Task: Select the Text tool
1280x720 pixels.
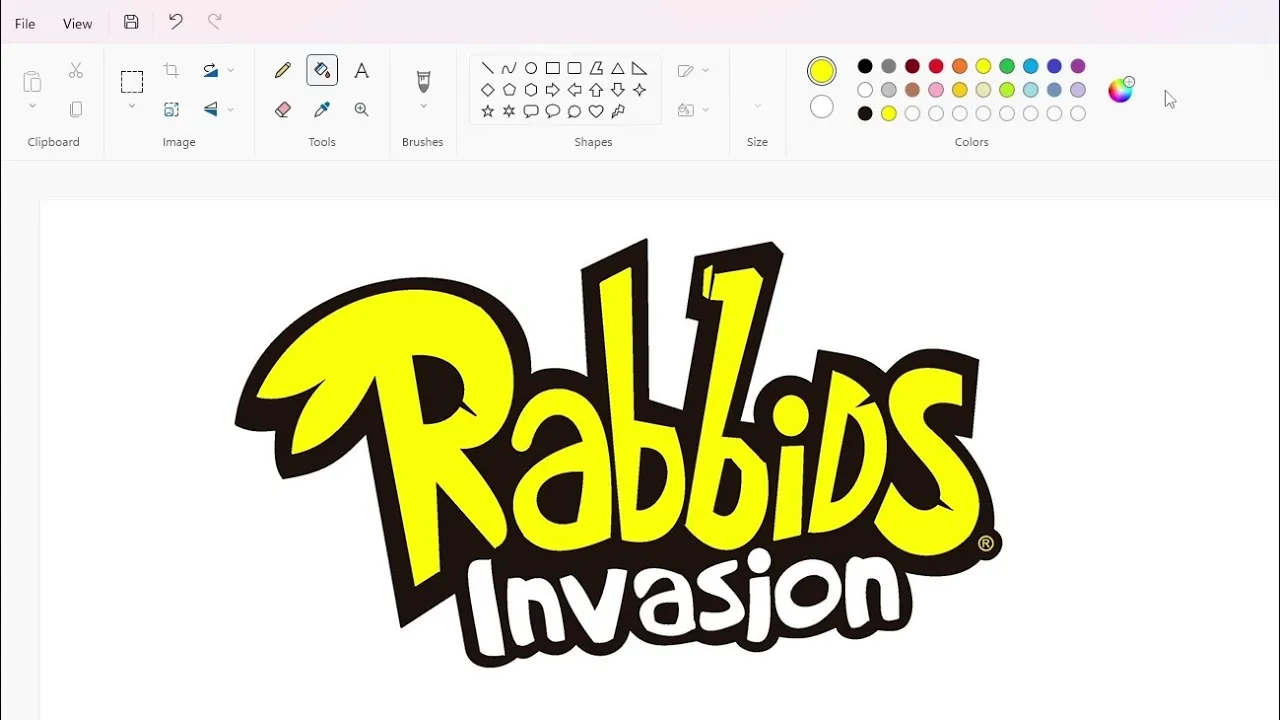Action: [x=362, y=70]
